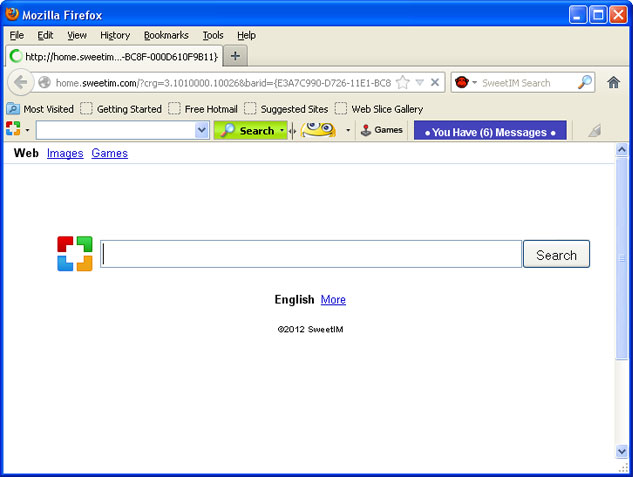This screenshot has height=477, width=633.
Task: Open a new tab with plus button
Action: click(x=235, y=56)
